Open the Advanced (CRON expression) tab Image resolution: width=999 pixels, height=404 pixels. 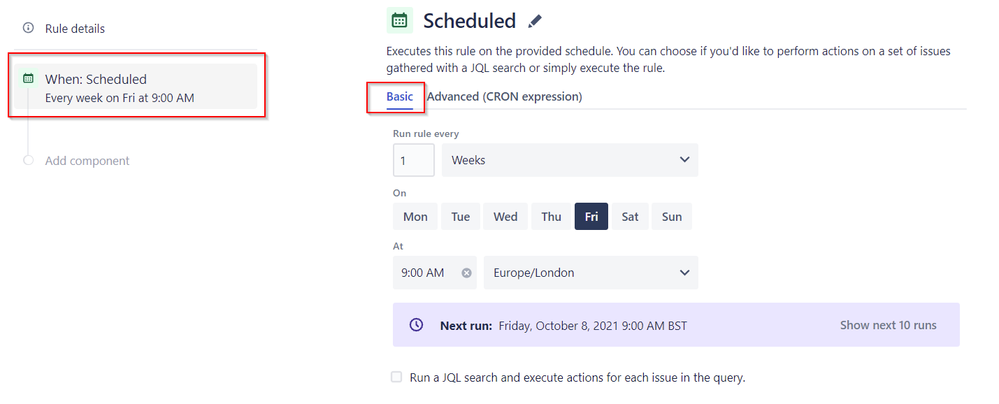point(504,97)
